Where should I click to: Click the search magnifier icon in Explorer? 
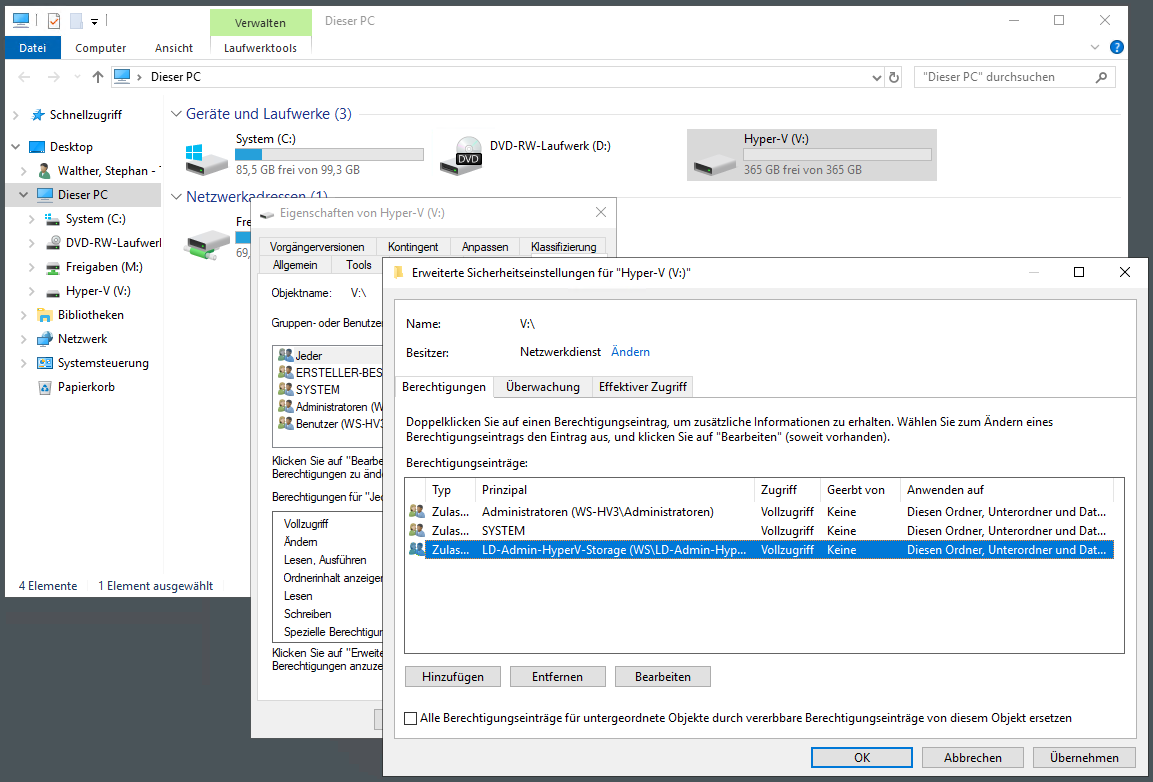pyautogui.click(x=1101, y=77)
